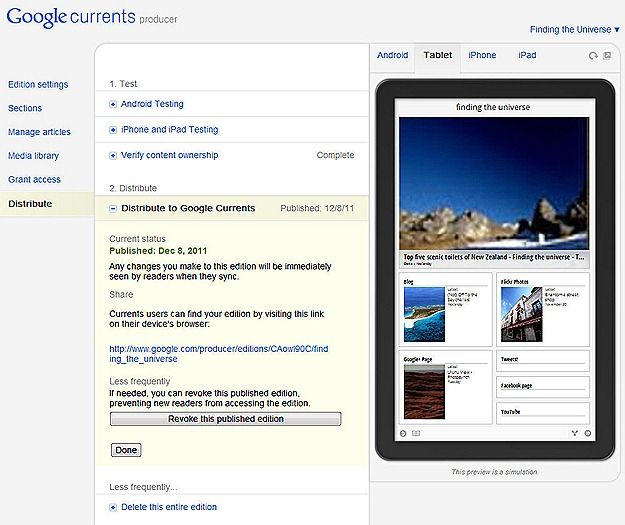The height and width of the screenshot is (525, 625).
Task: Click the Google Currents producer logo
Action: (x=92, y=17)
